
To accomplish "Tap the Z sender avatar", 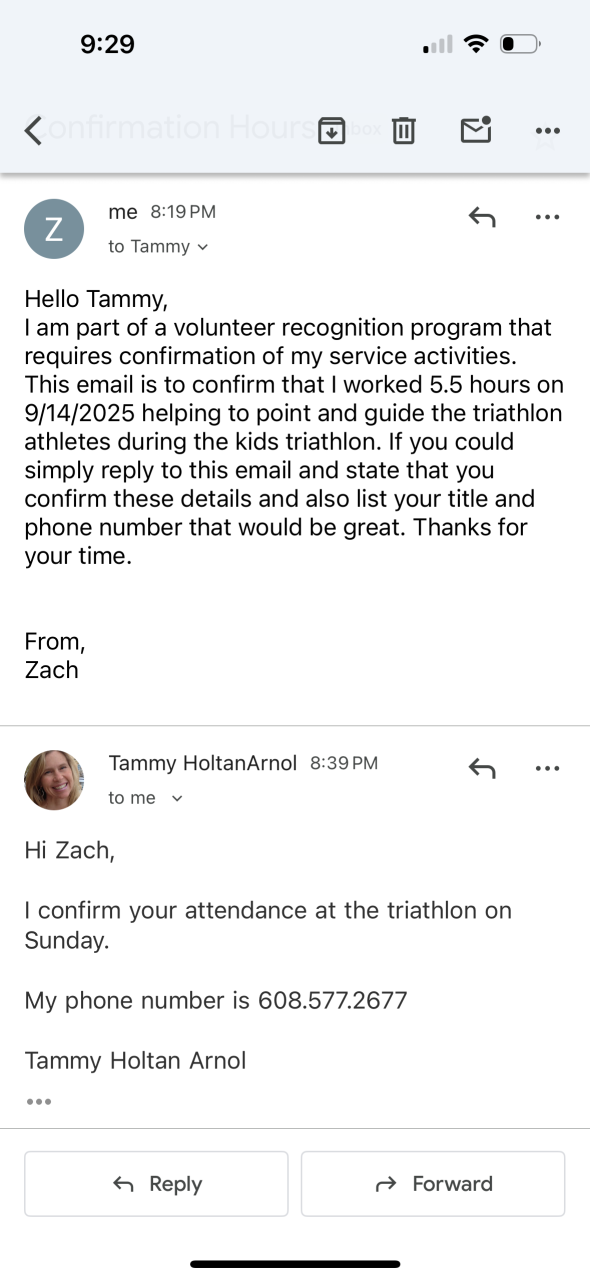I will click(54, 229).
